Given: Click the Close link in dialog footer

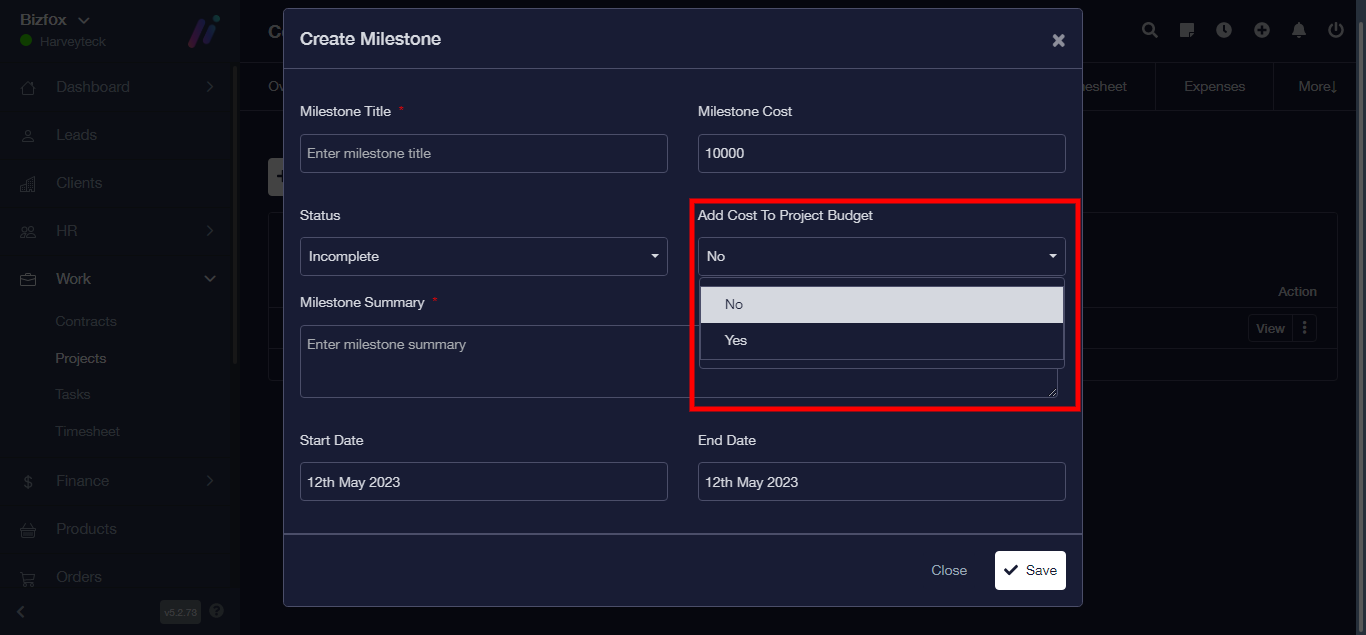Looking at the screenshot, I should 948,570.
